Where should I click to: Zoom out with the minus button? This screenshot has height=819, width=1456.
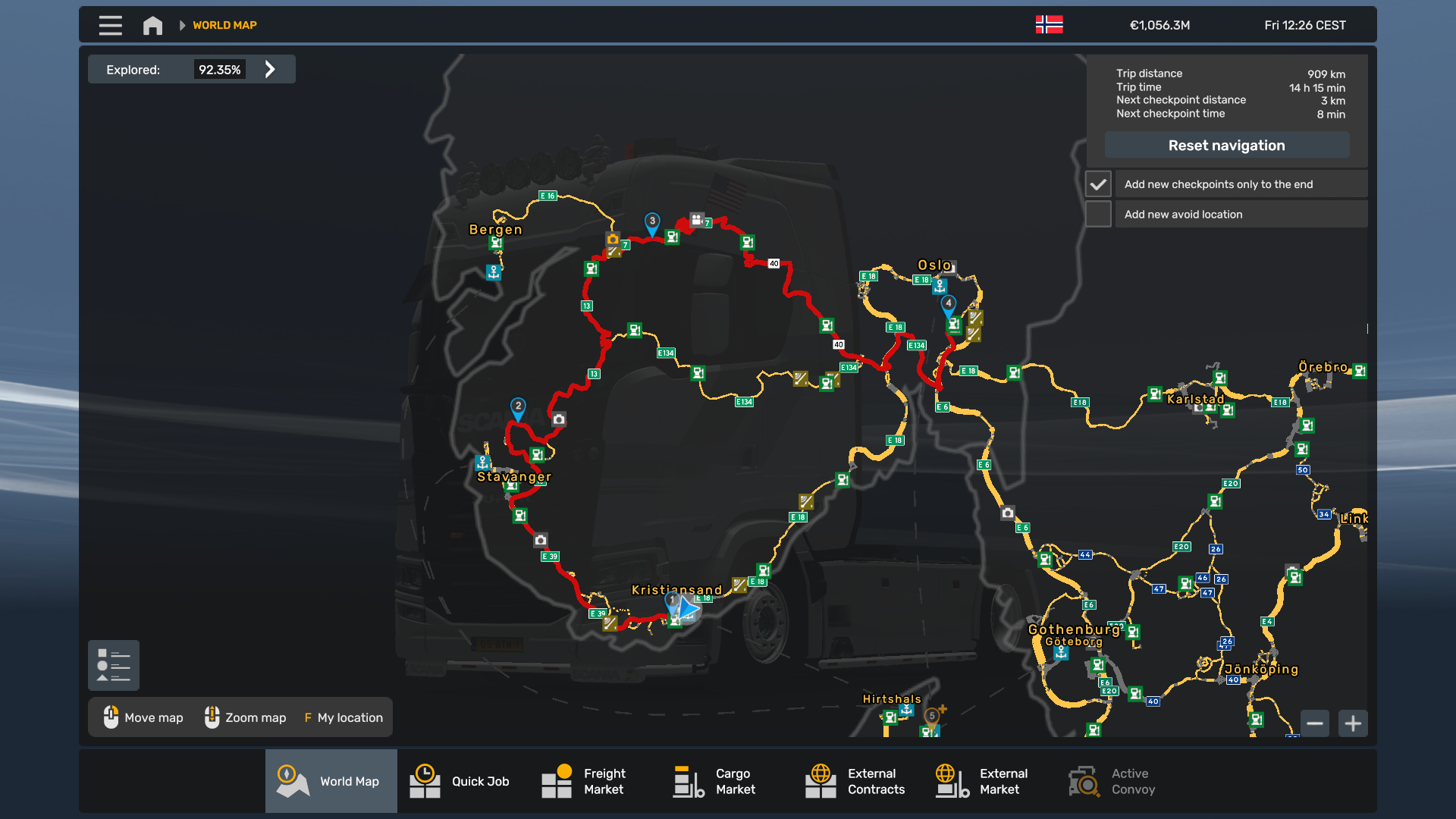point(1315,723)
